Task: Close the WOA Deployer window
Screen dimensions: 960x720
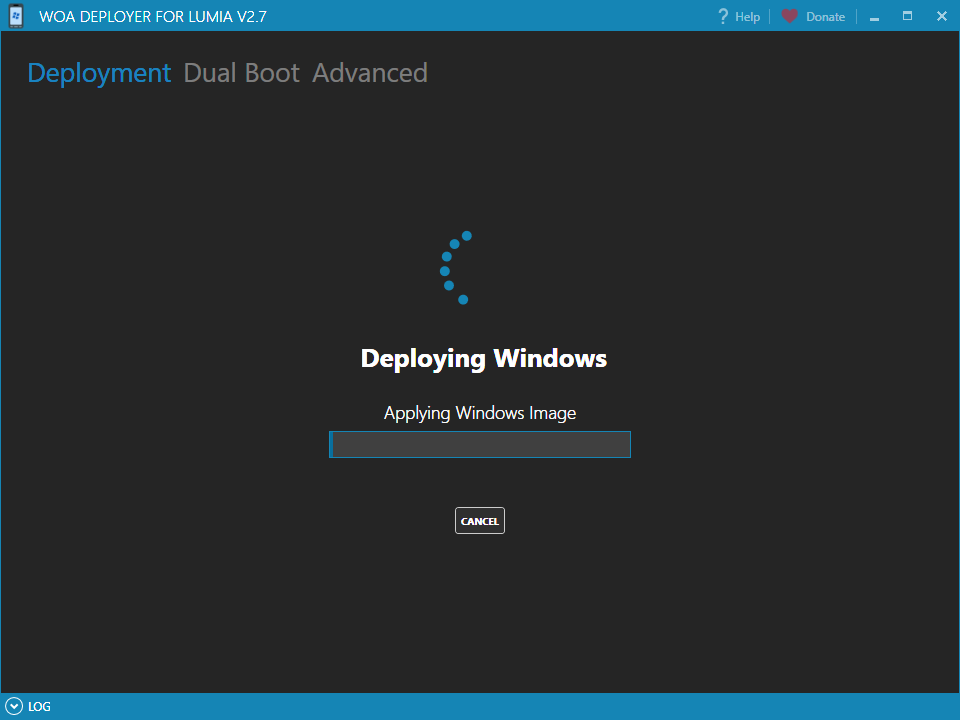Action: 942,16
